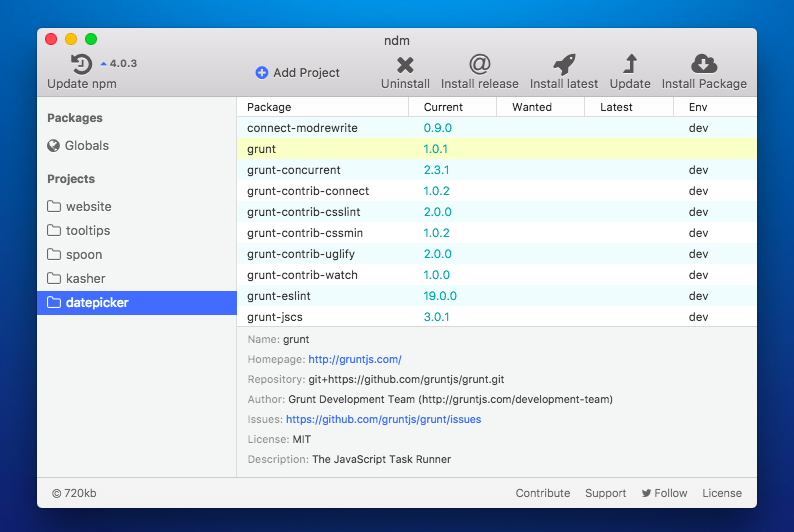Image resolution: width=794 pixels, height=532 pixels.
Task: Click the Update arrow icon
Action: tap(630, 64)
